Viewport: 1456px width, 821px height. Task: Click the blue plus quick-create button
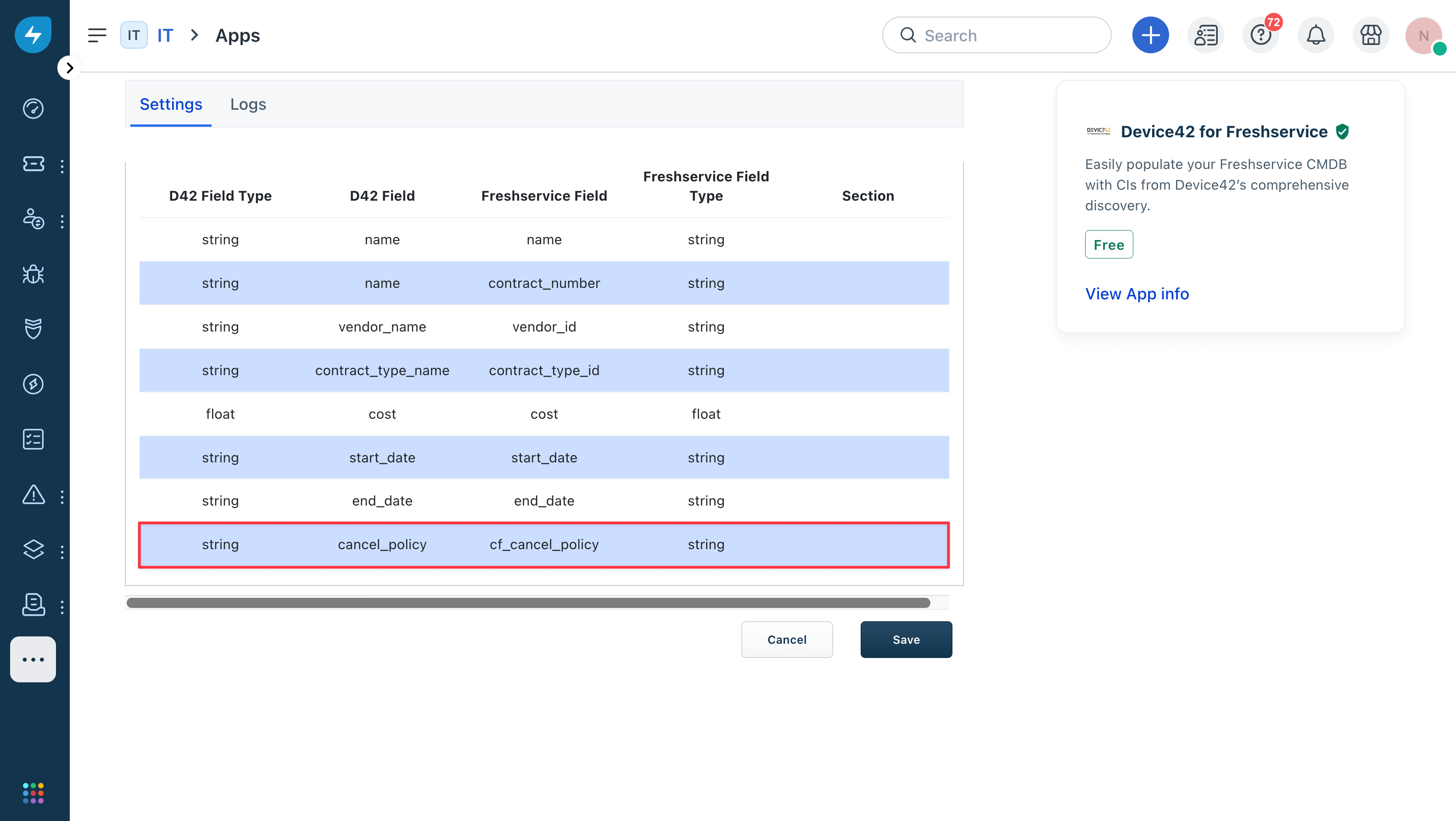point(1151,34)
